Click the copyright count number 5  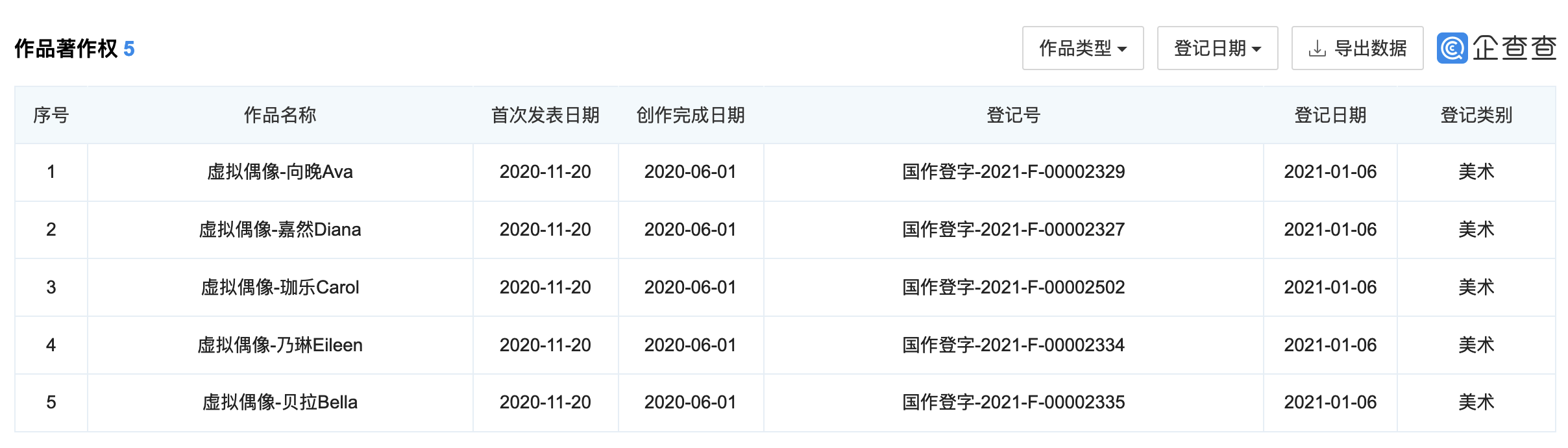click(129, 49)
